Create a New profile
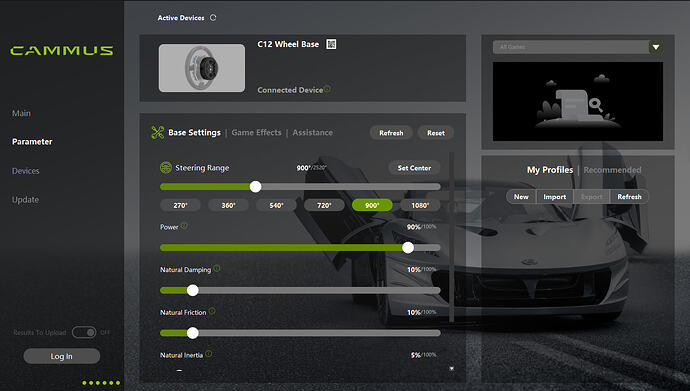Viewport: 690px width, 391px height. [521, 197]
